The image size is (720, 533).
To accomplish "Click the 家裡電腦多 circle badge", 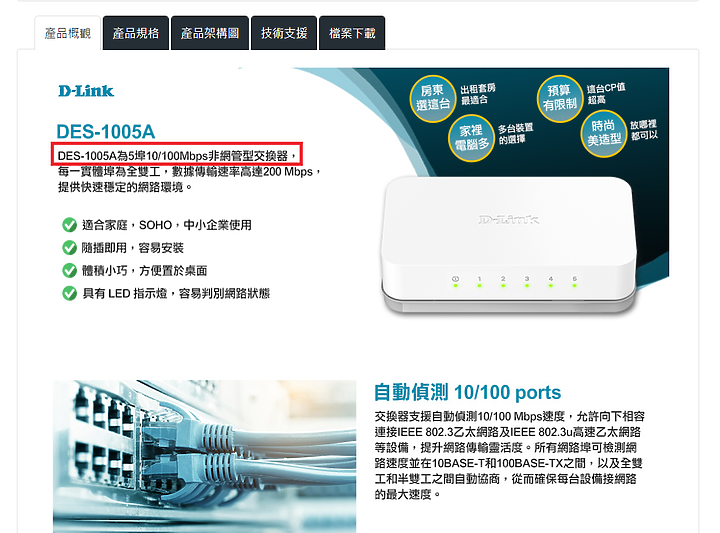I will [471, 138].
